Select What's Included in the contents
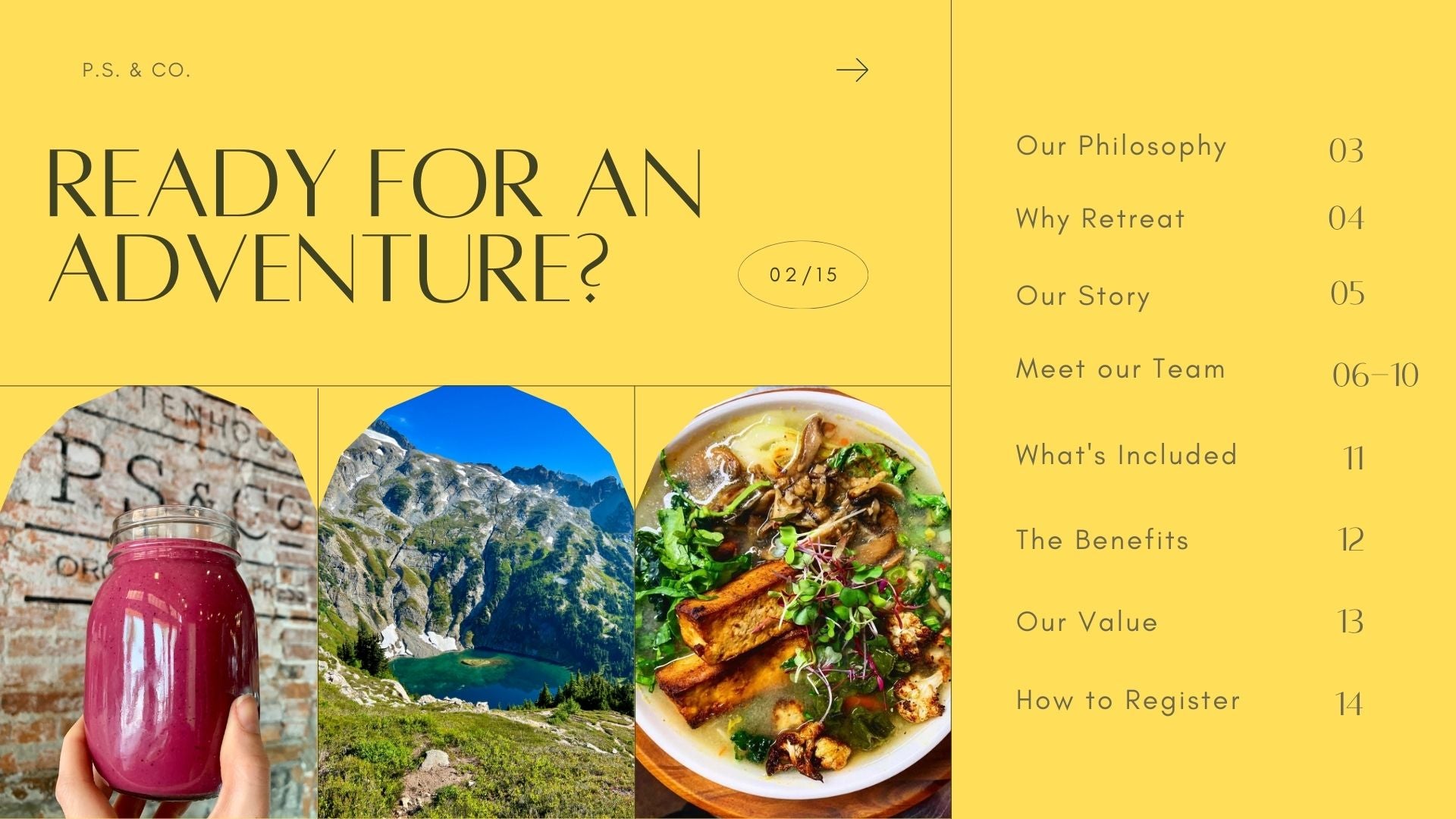 [x=1126, y=455]
